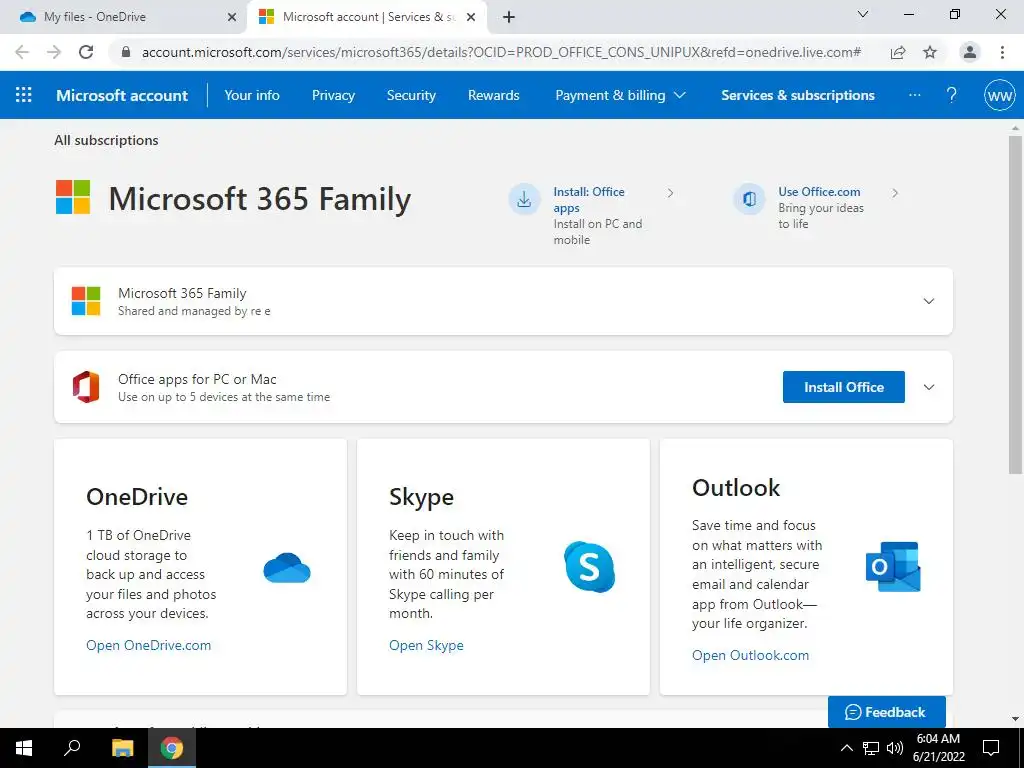Open a new browser tab
Screen dimensions: 1024x768
pyautogui.click(x=509, y=17)
